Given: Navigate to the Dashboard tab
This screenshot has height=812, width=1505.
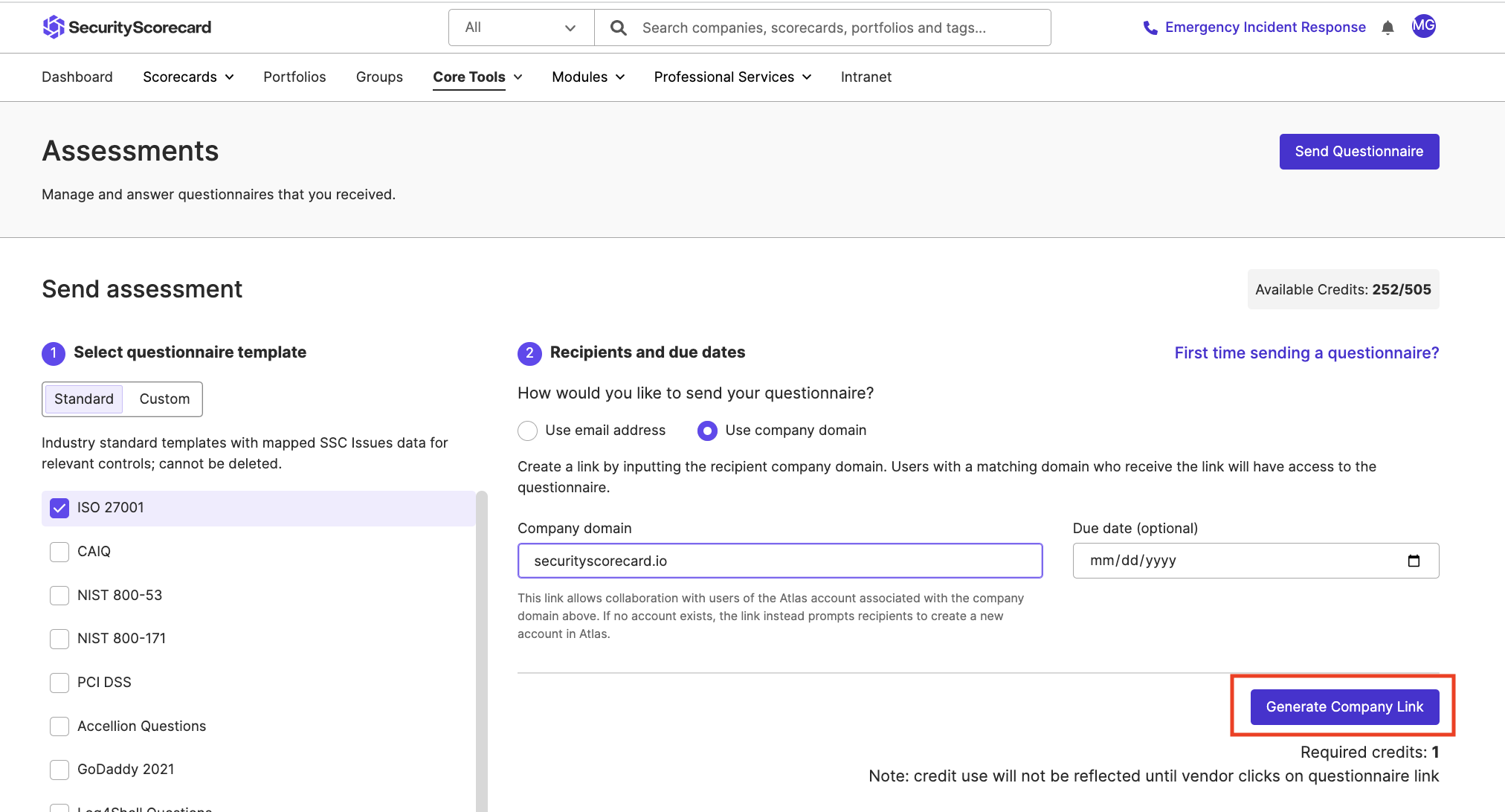Looking at the screenshot, I should pos(77,77).
